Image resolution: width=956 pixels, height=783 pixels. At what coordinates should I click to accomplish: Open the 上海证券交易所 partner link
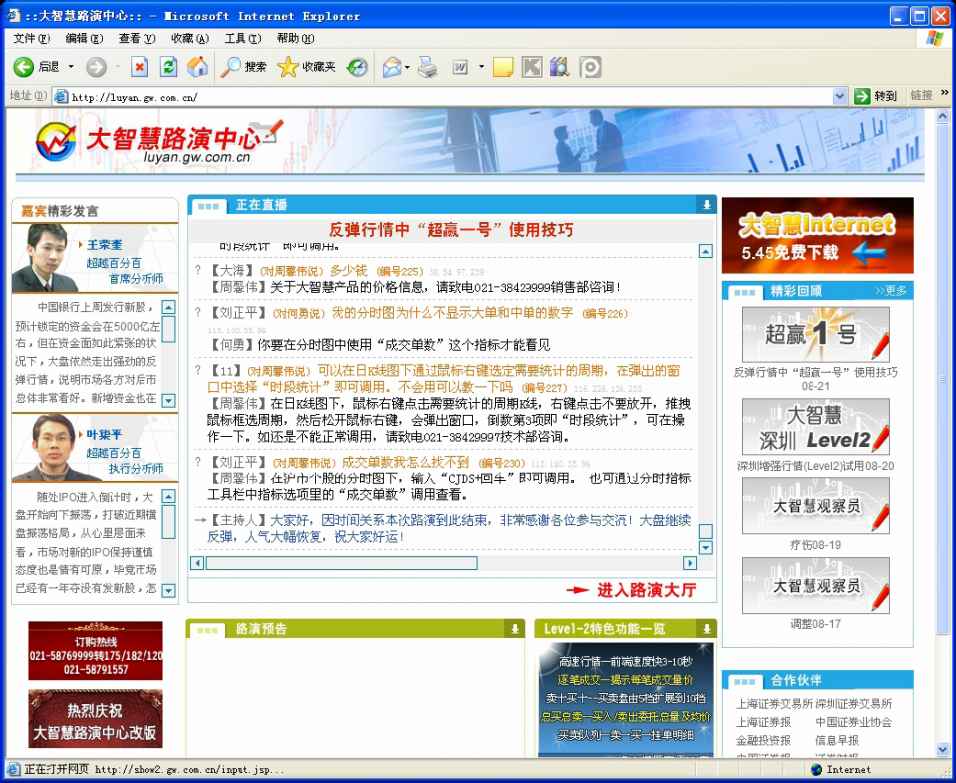(x=774, y=704)
